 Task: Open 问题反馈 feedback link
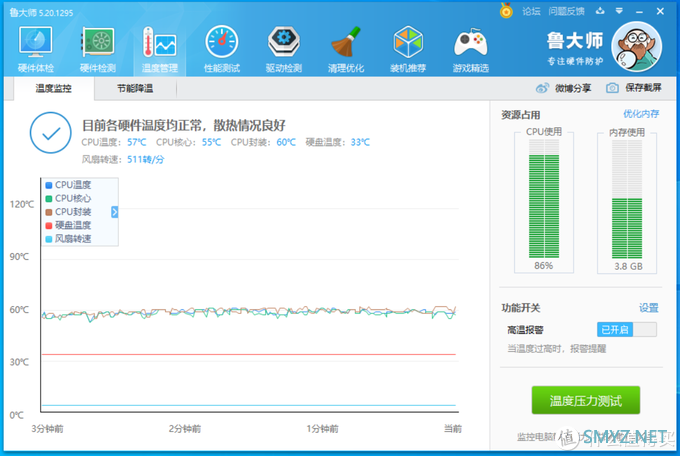(566, 11)
